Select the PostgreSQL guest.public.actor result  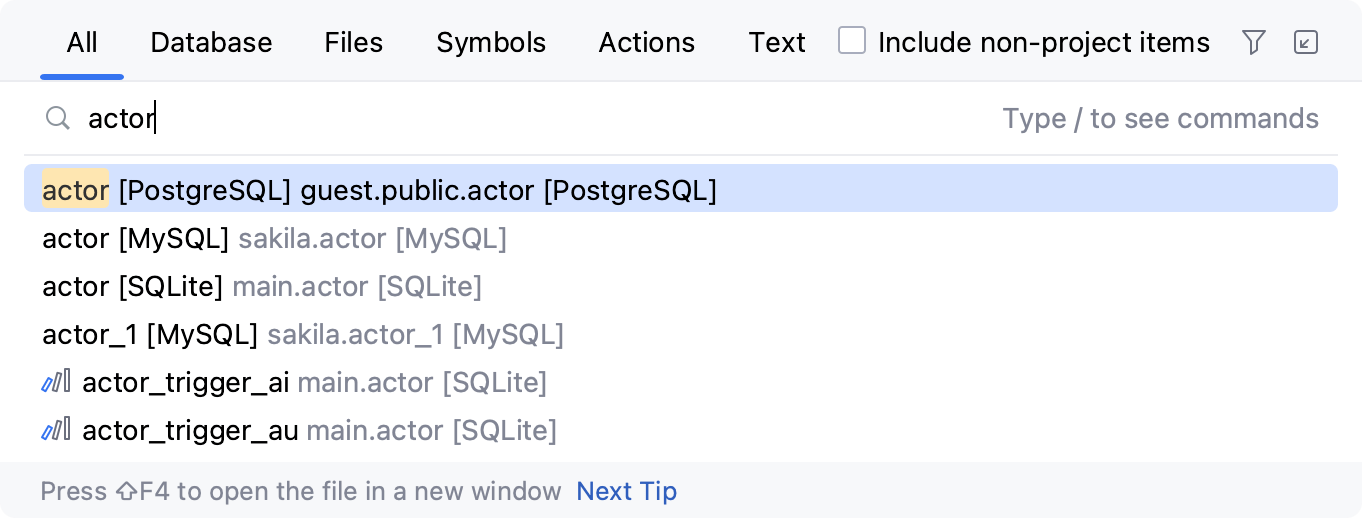[380, 190]
